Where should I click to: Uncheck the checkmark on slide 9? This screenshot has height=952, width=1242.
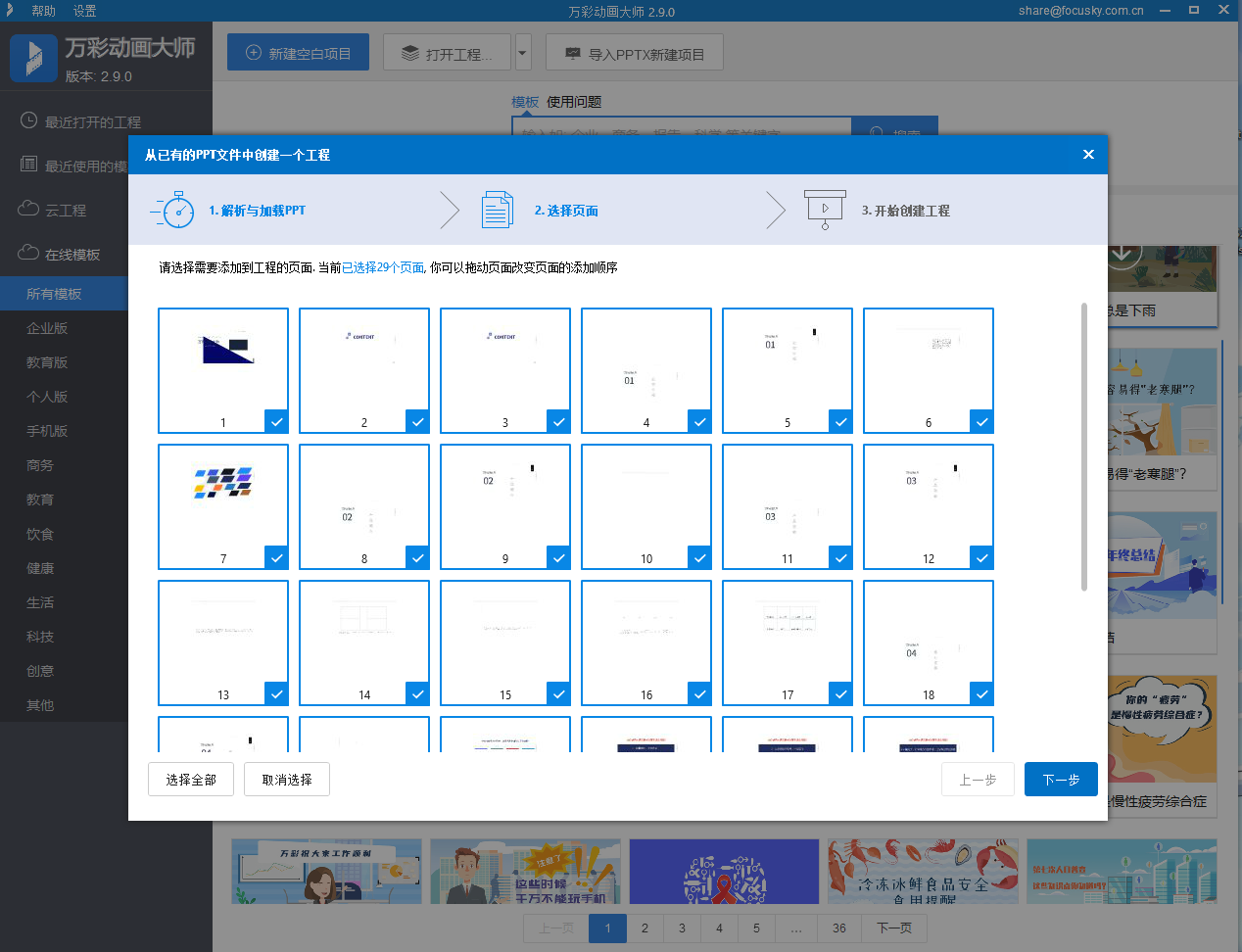[559, 557]
